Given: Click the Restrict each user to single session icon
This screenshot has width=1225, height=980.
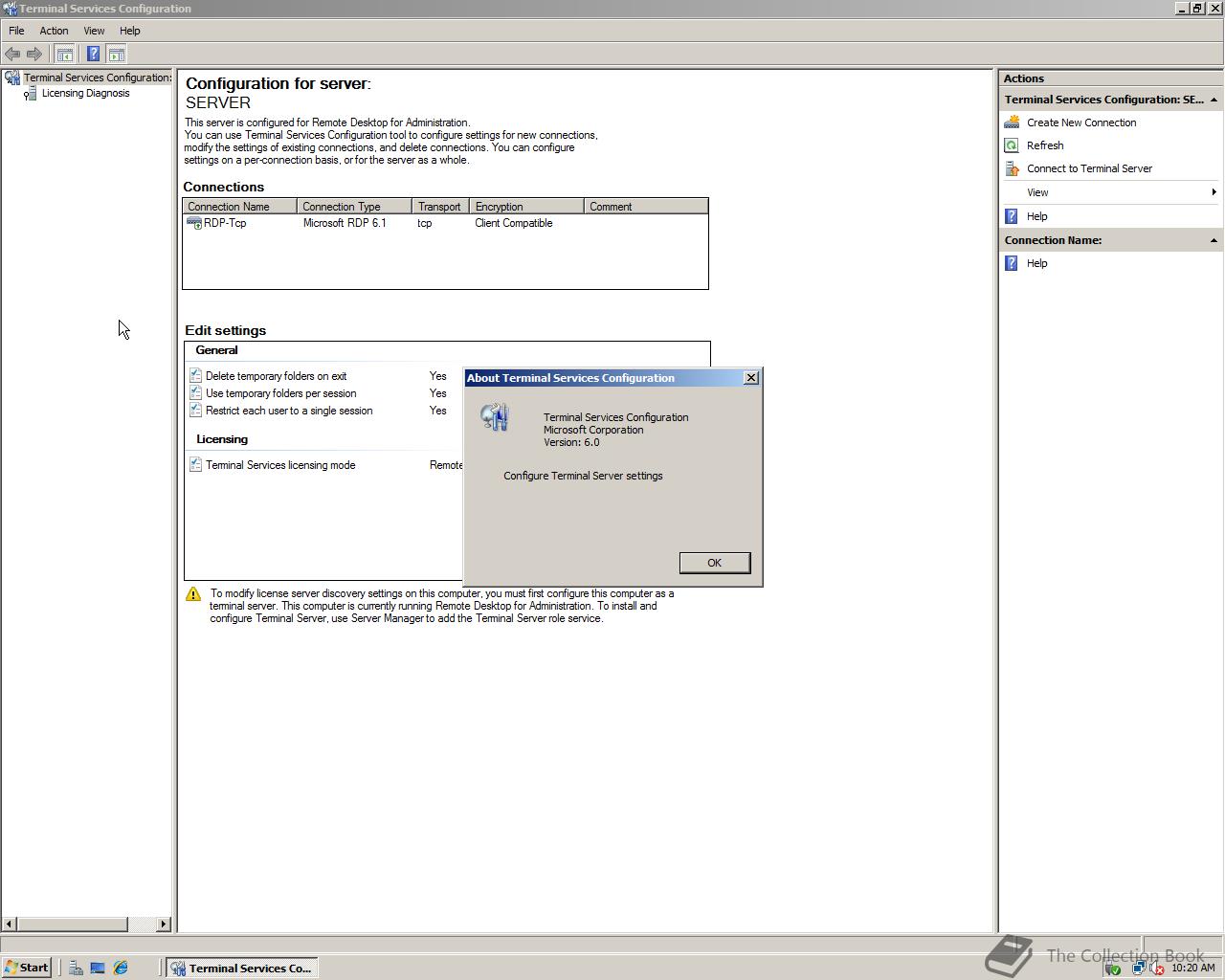Looking at the screenshot, I should click(x=195, y=411).
